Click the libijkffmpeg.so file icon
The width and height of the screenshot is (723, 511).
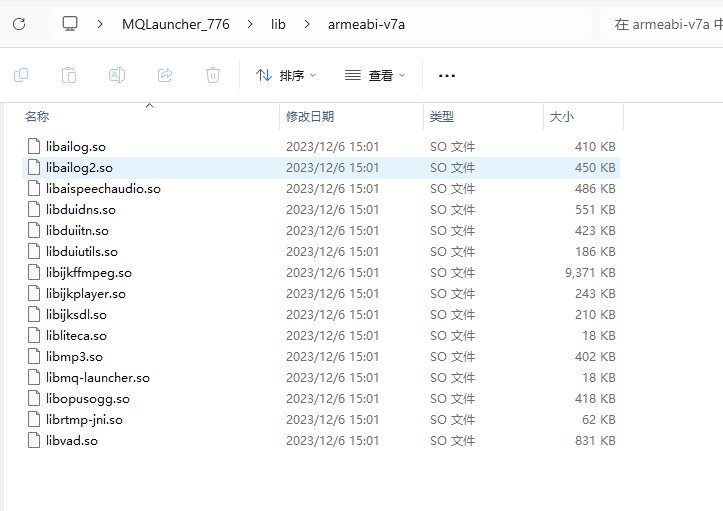click(x=35, y=273)
